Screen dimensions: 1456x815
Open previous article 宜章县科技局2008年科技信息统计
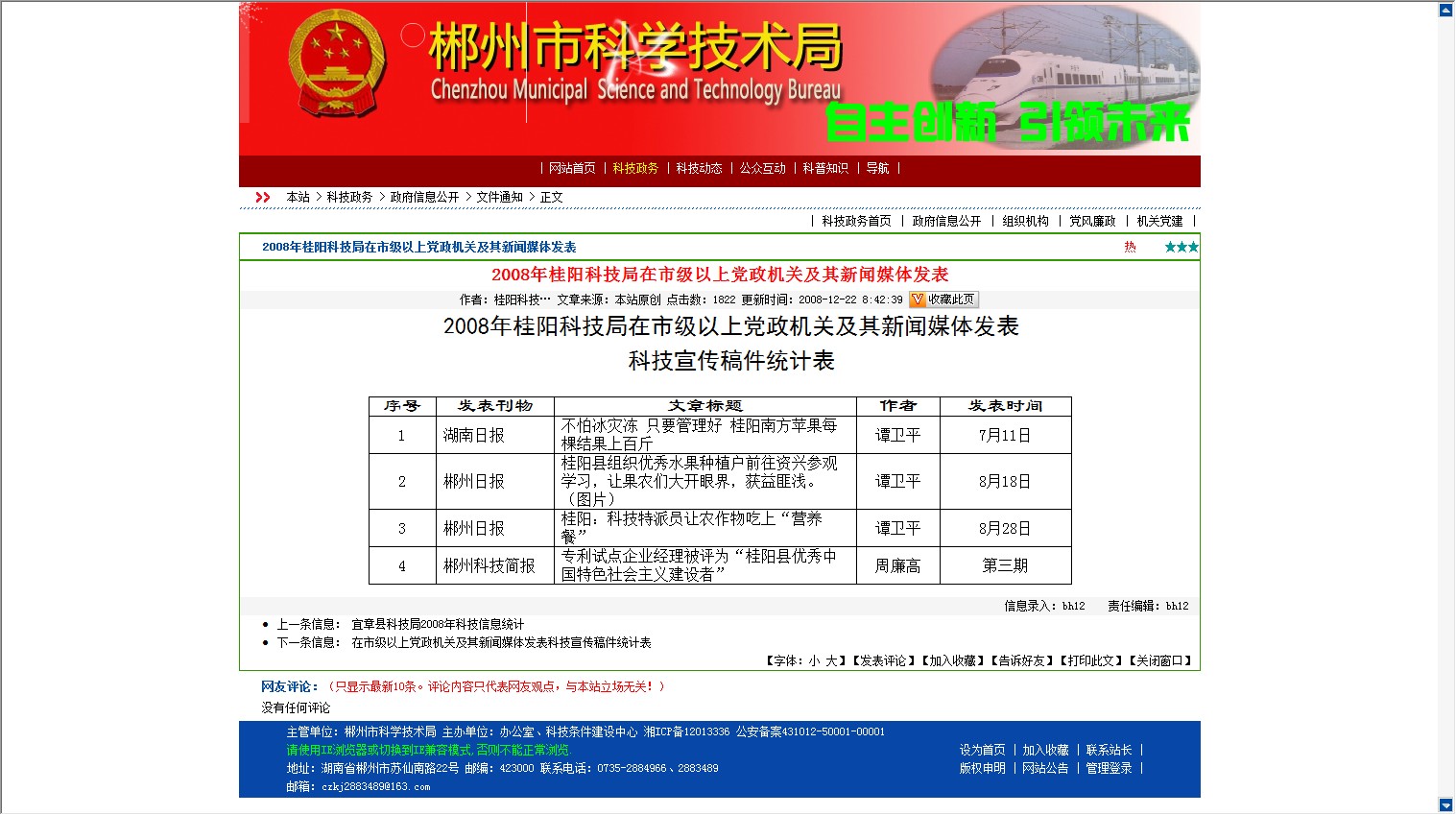point(438,624)
